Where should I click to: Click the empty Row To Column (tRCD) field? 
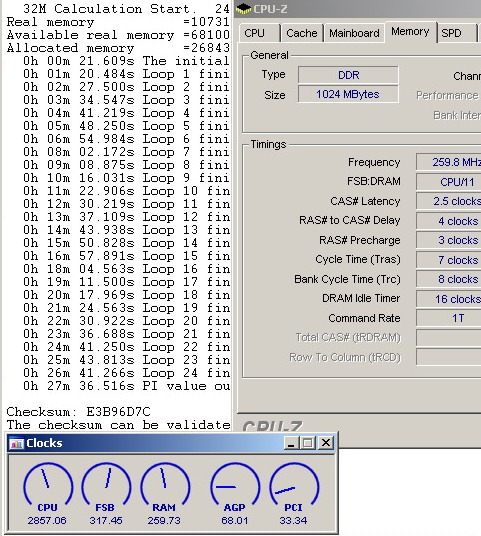(449, 357)
